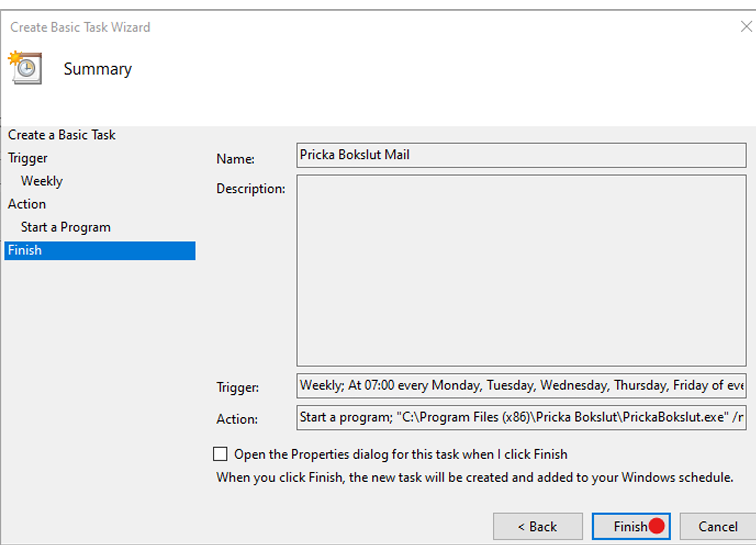Click the Name: label
Screen dimensions: 756x546
click(x=235, y=159)
